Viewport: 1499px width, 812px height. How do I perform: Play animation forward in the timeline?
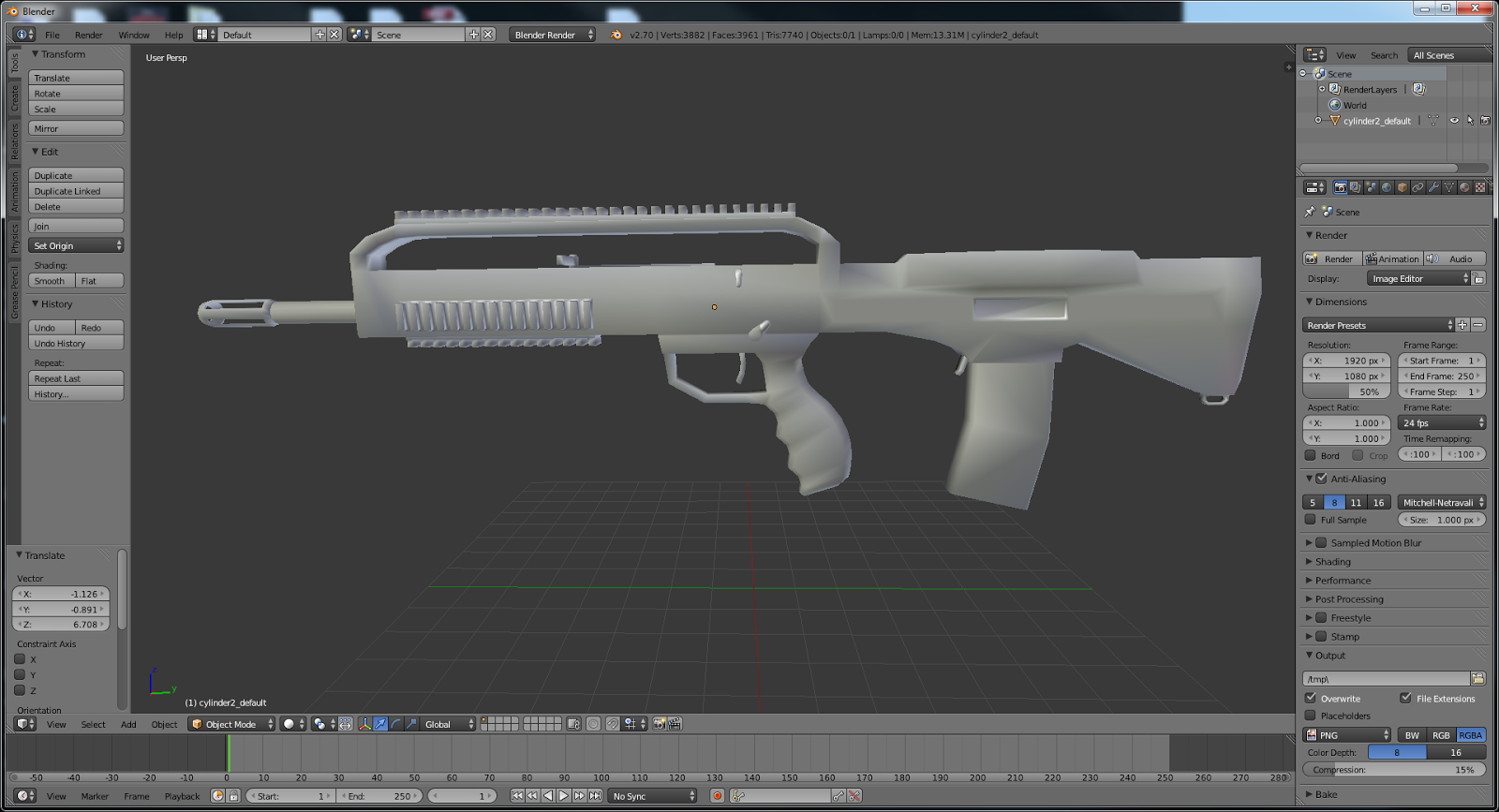pyautogui.click(x=563, y=796)
